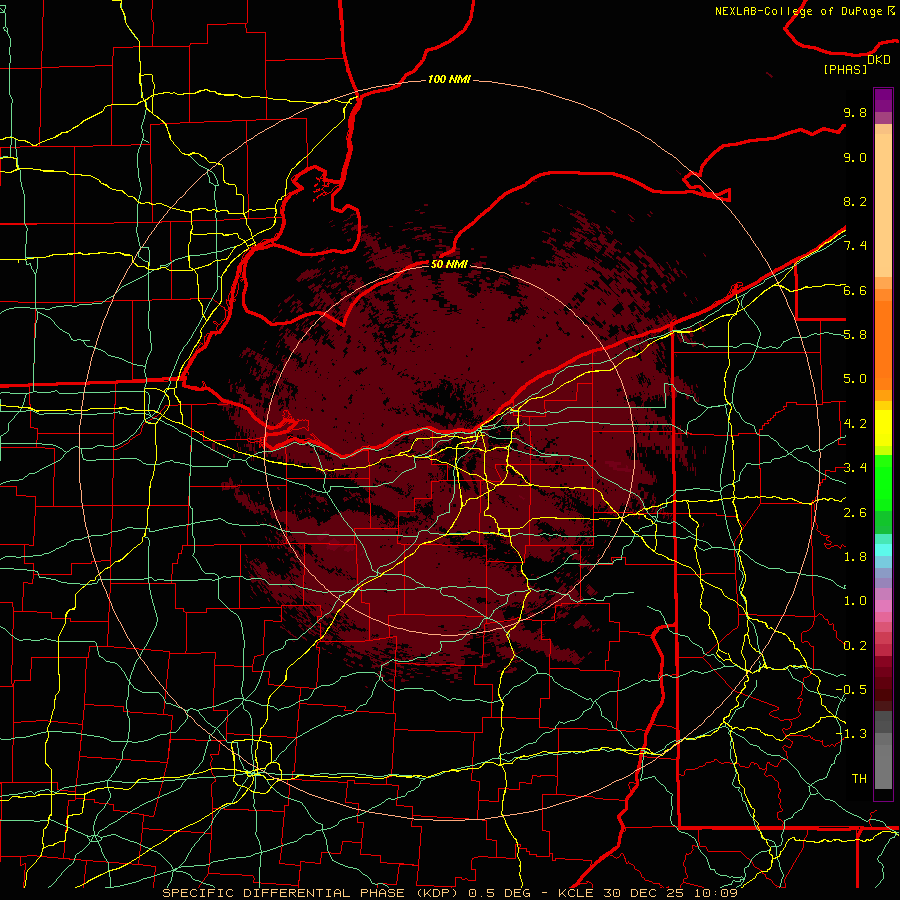Click the 6.6 value on the scale
This screenshot has width=900, height=900.
(x=855, y=290)
